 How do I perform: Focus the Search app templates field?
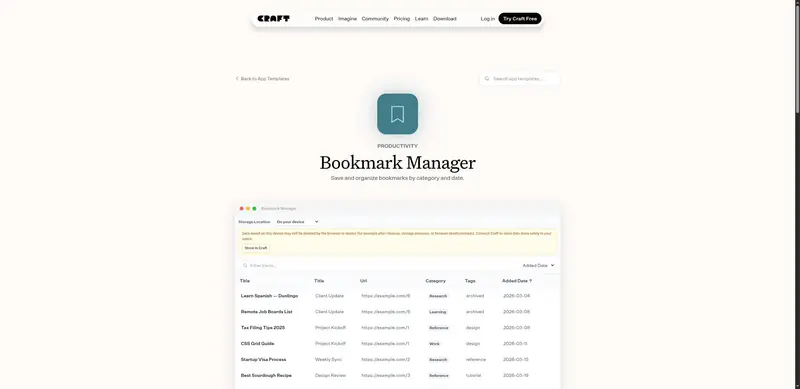point(519,79)
